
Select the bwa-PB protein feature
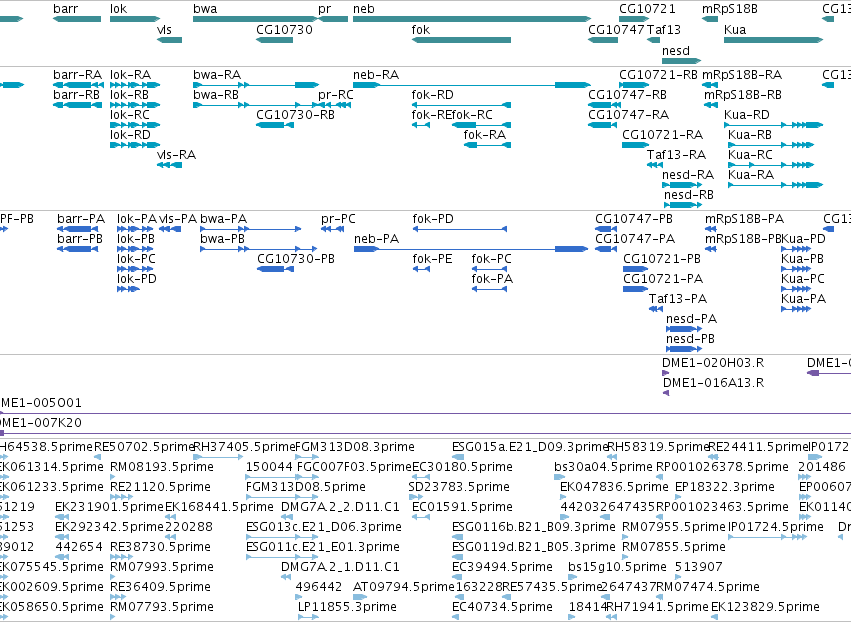258,249
